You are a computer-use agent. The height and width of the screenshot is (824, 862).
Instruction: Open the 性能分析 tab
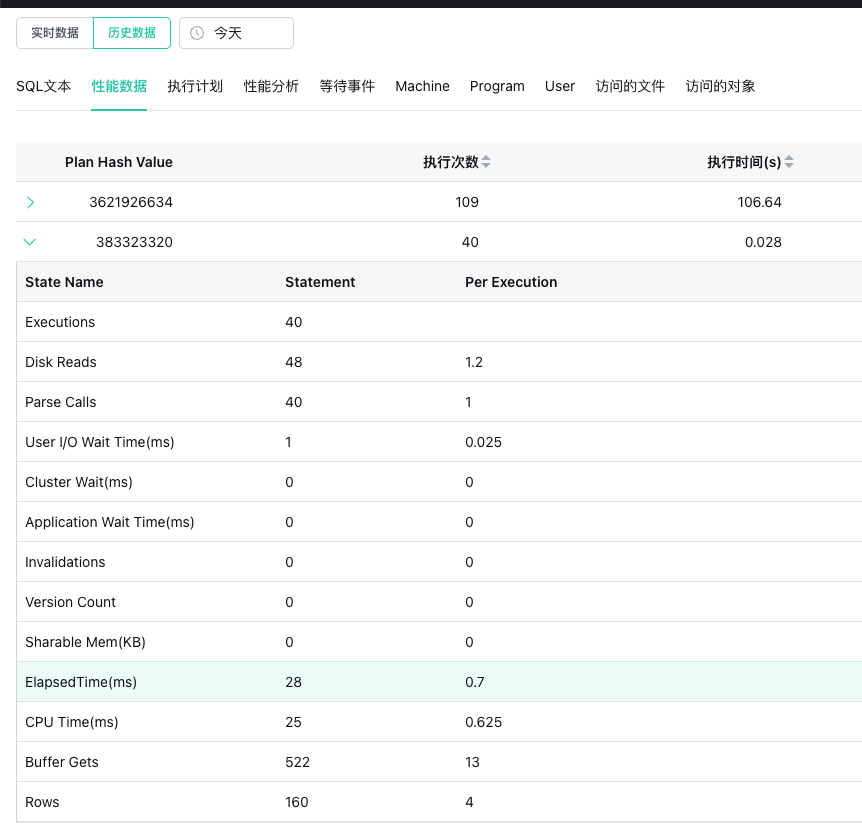click(271, 86)
